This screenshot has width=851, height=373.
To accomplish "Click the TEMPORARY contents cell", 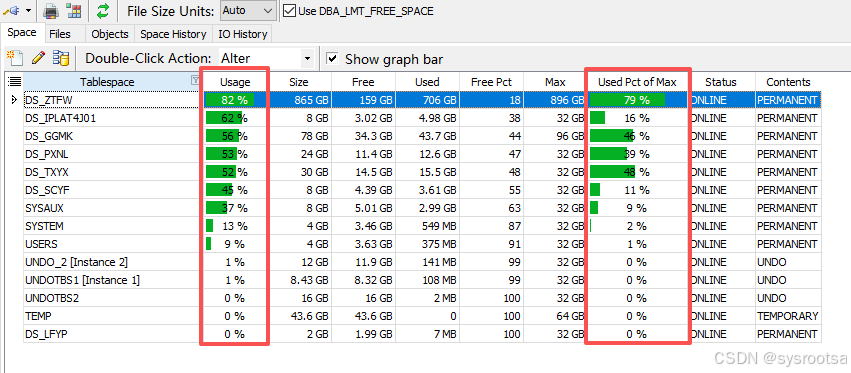I will coord(788,316).
